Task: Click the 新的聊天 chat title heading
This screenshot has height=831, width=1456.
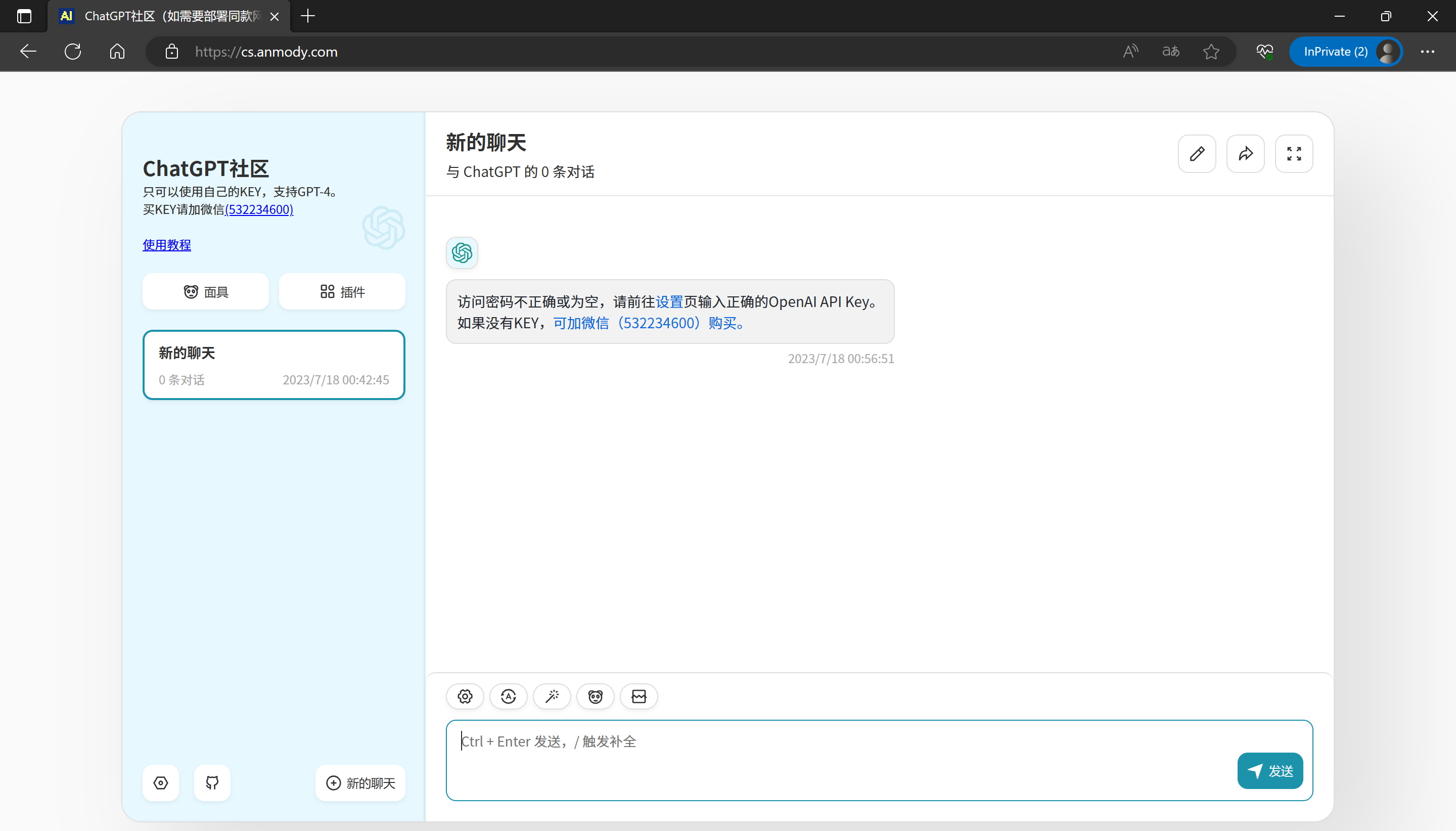Action: (486, 142)
